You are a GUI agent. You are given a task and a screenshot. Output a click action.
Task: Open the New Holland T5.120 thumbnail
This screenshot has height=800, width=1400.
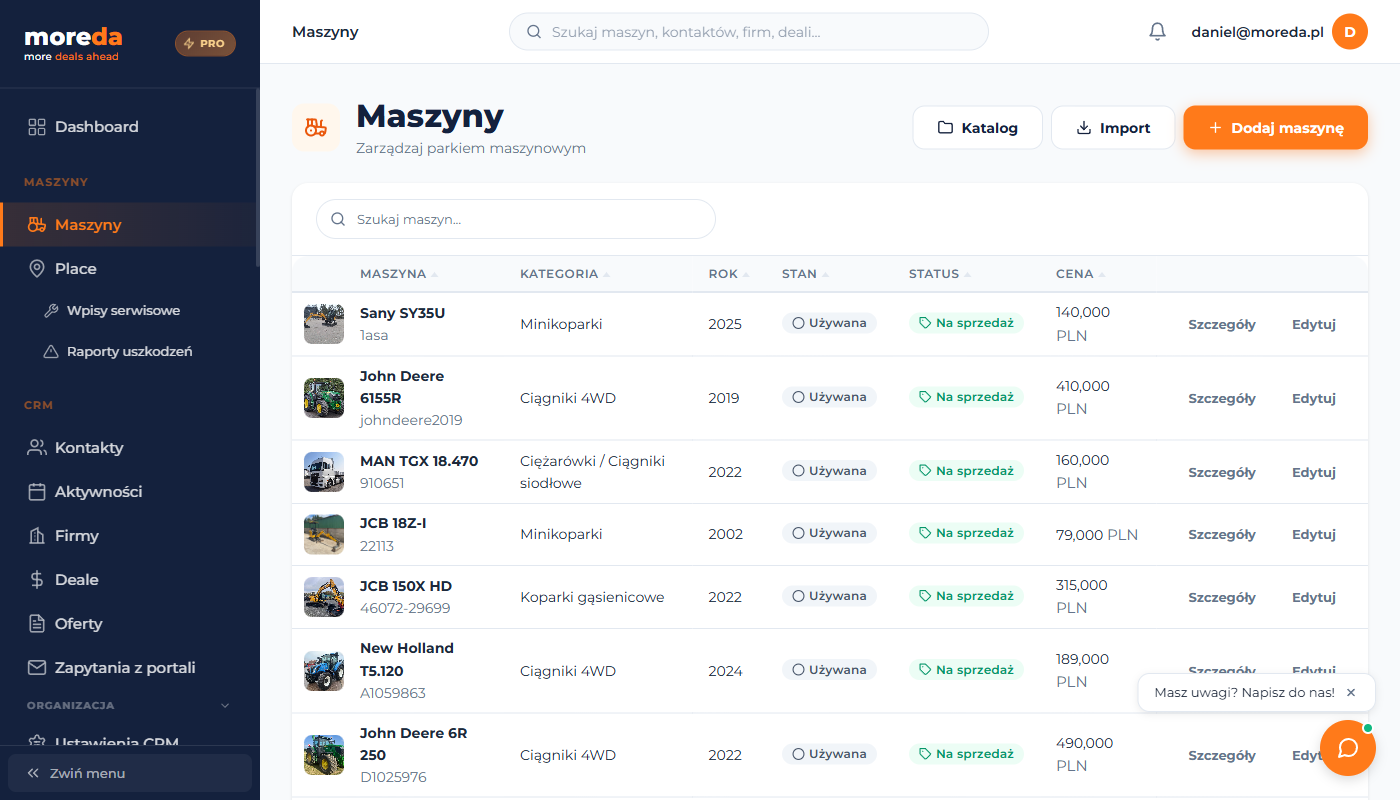point(324,671)
